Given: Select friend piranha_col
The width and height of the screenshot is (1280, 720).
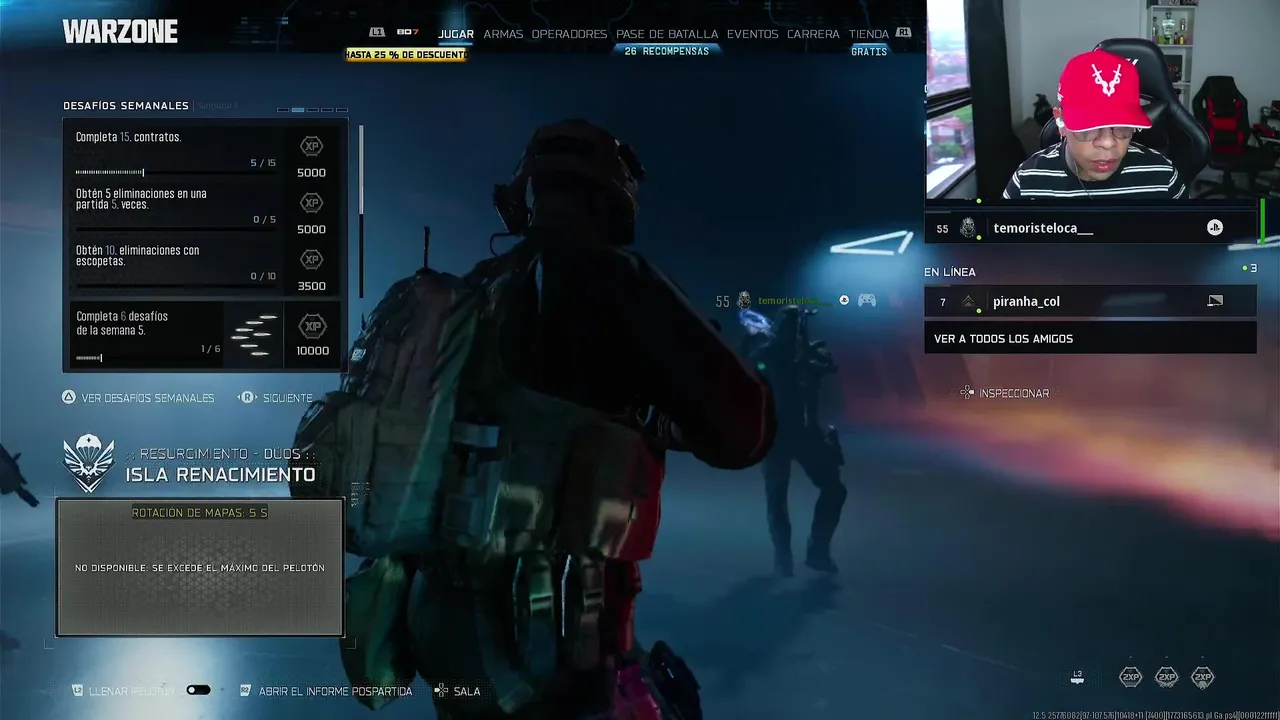Looking at the screenshot, I should click(x=1090, y=301).
